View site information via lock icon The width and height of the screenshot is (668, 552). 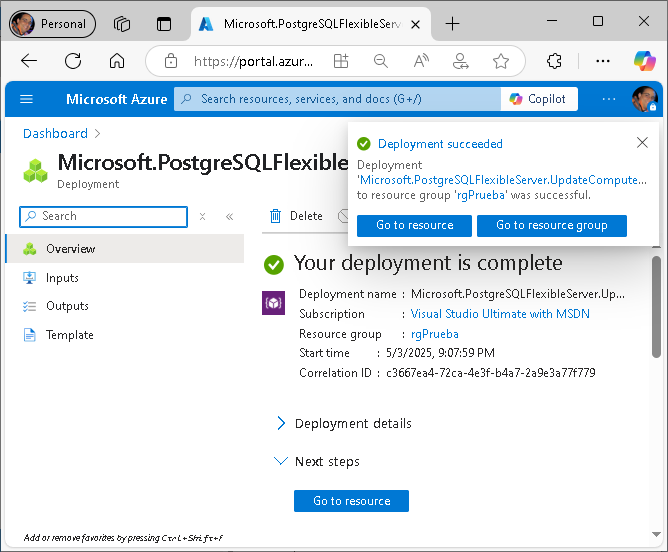(171, 61)
